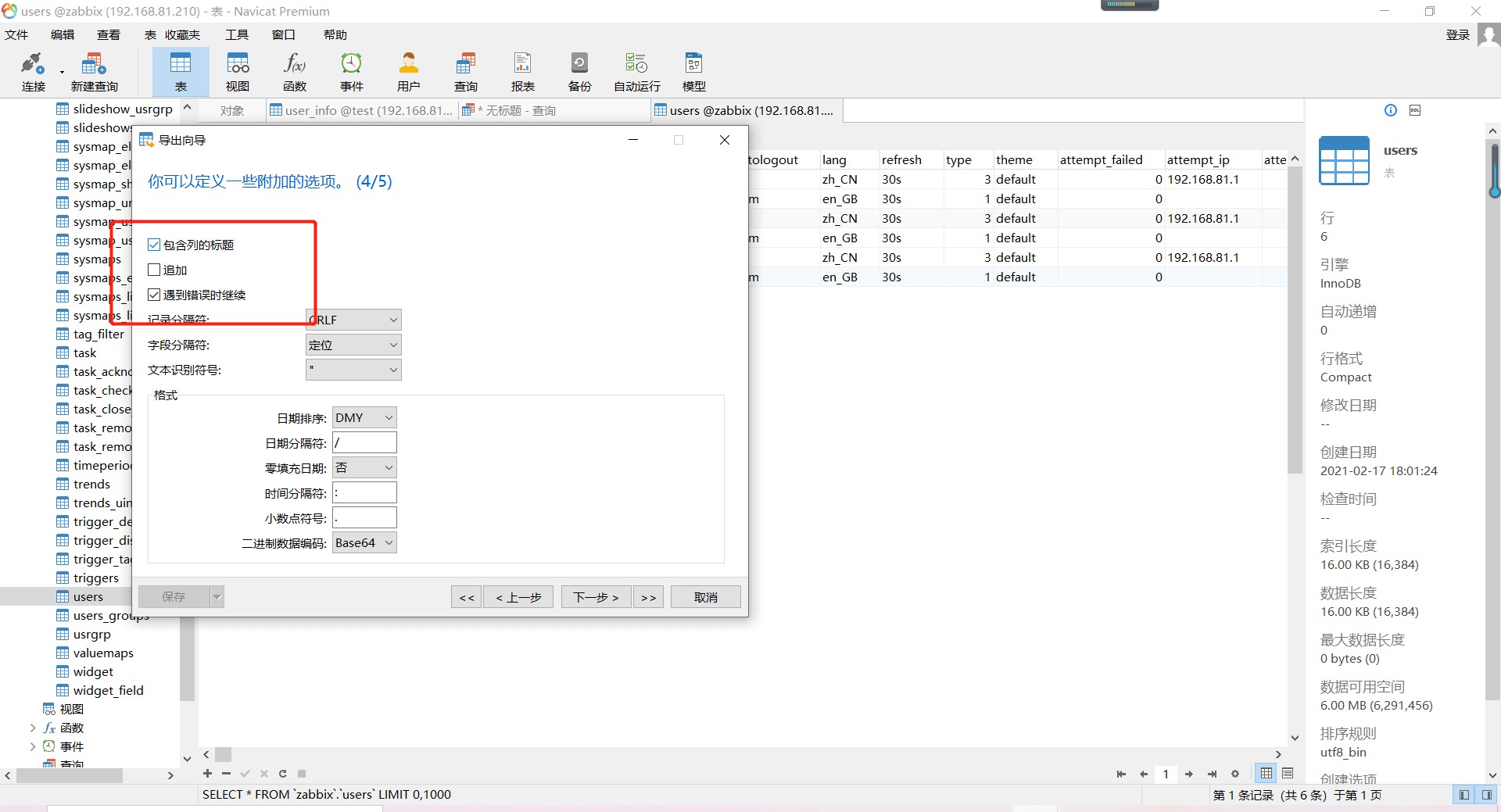Open the 新建查询 (New Query) tool
This screenshot has height=812, width=1501.
pyautogui.click(x=94, y=71)
